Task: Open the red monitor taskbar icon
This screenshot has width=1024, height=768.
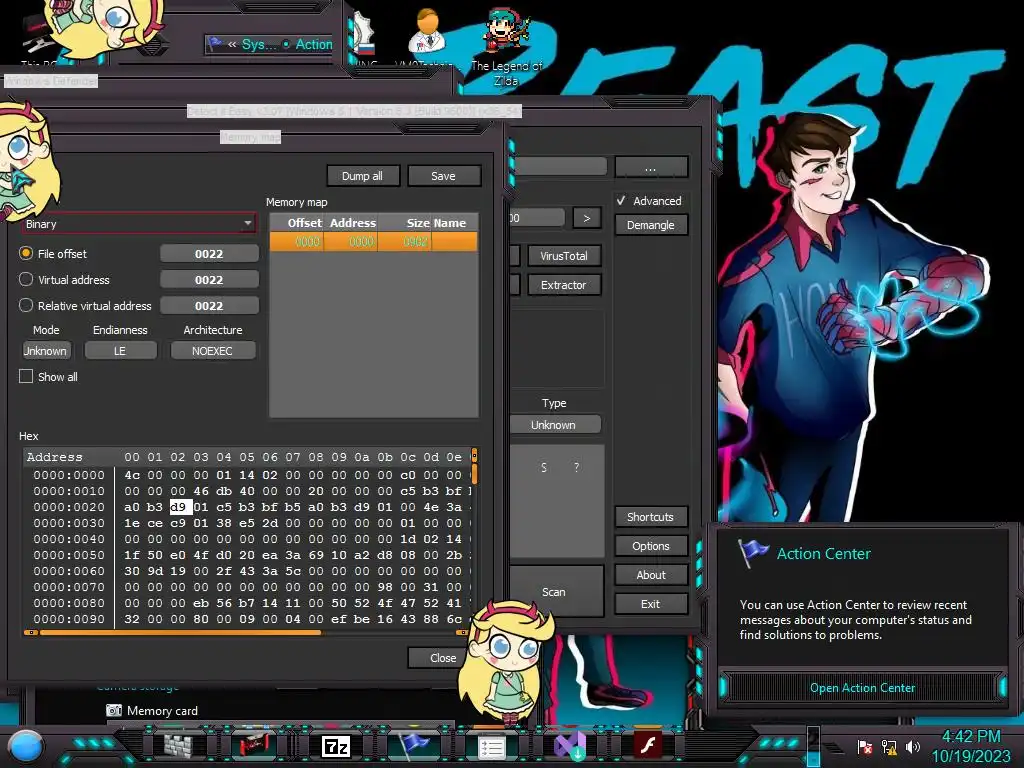Action: 255,745
